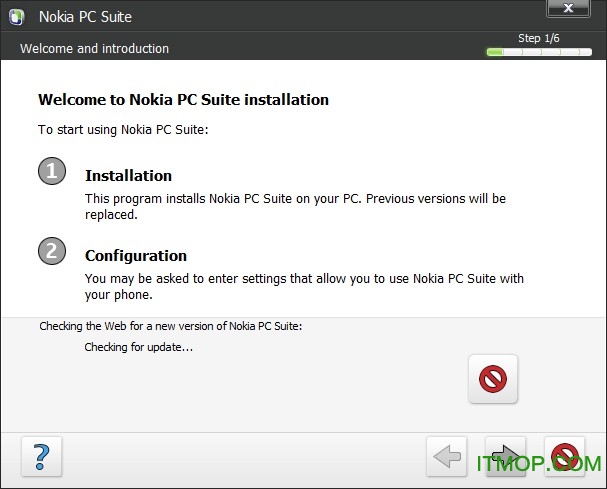Screen dimensions: 607x489
Task: Select the Installation heading
Action: coord(129,176)
